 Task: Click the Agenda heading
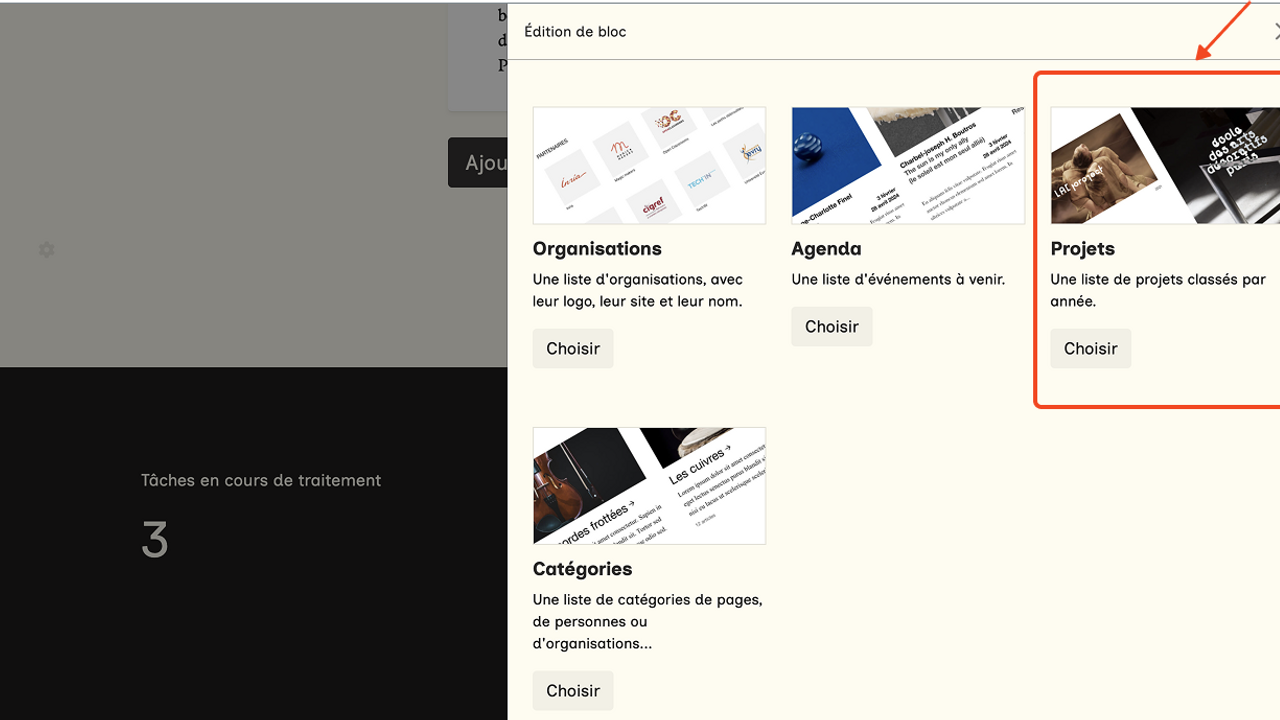coord(826,249)
